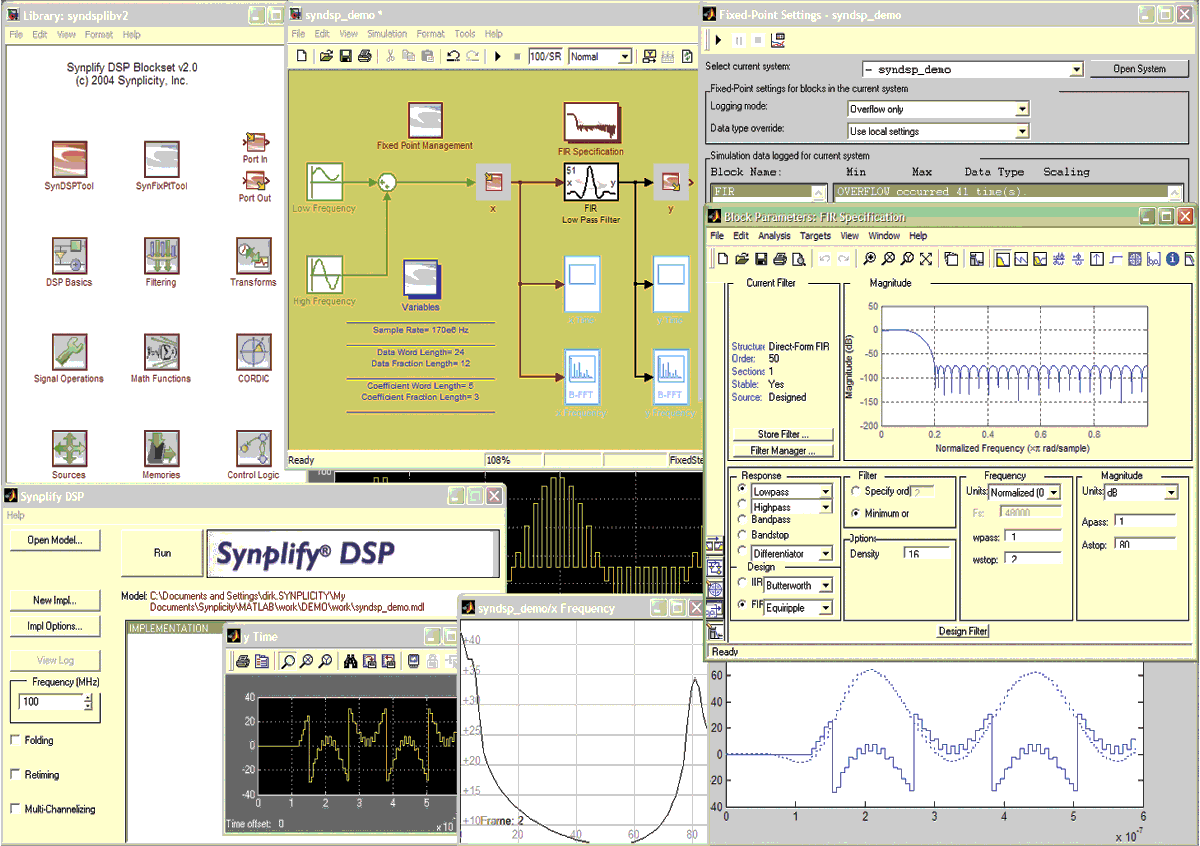1200x846 pixels.
Task: Open the CORDIC library icon
Action: 253,352
